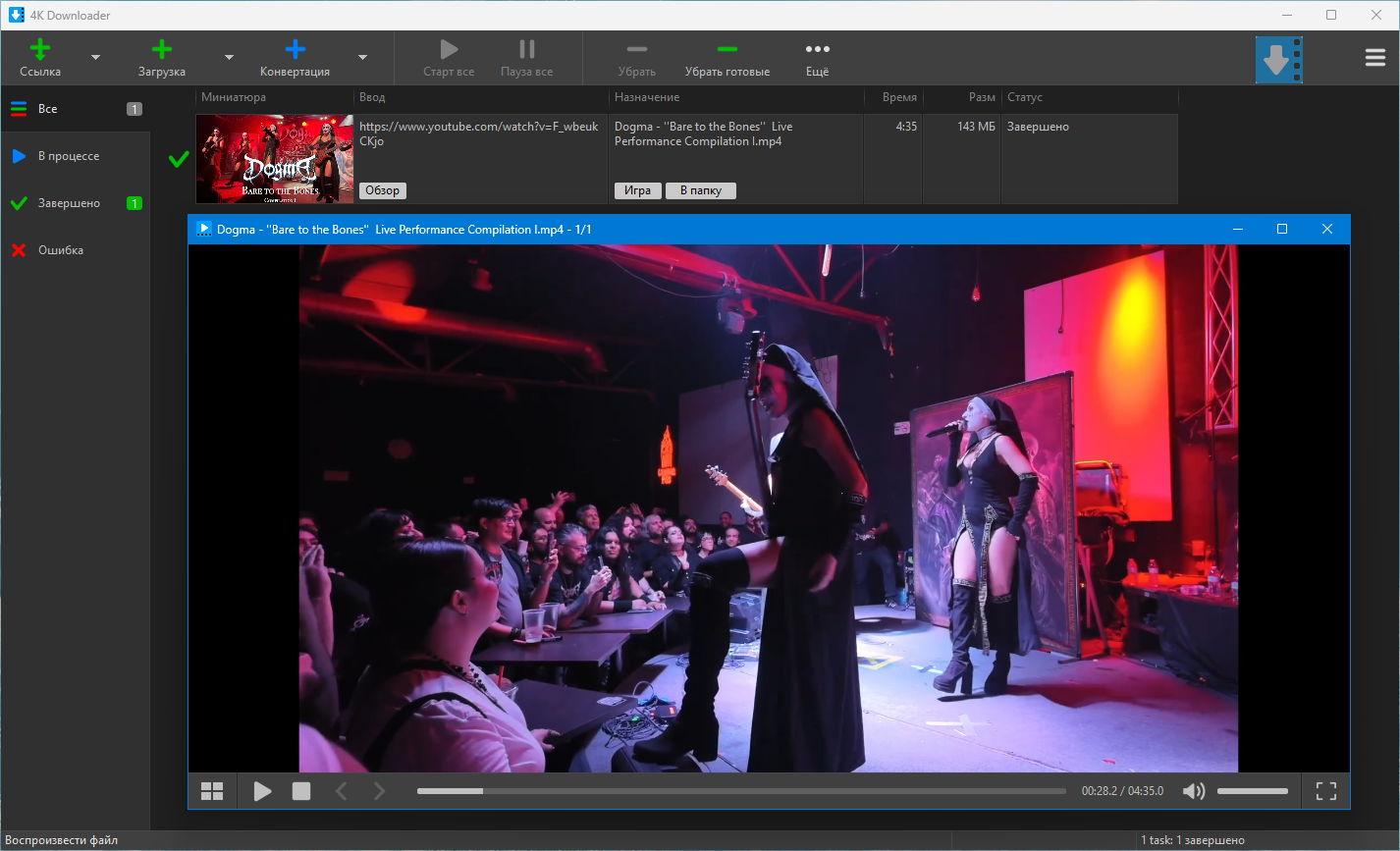Open the Ещё three-dots menu
Image resolution: width=1400 pixels, height=851 pixels.
pyautogui.click(x=817, y=49)
